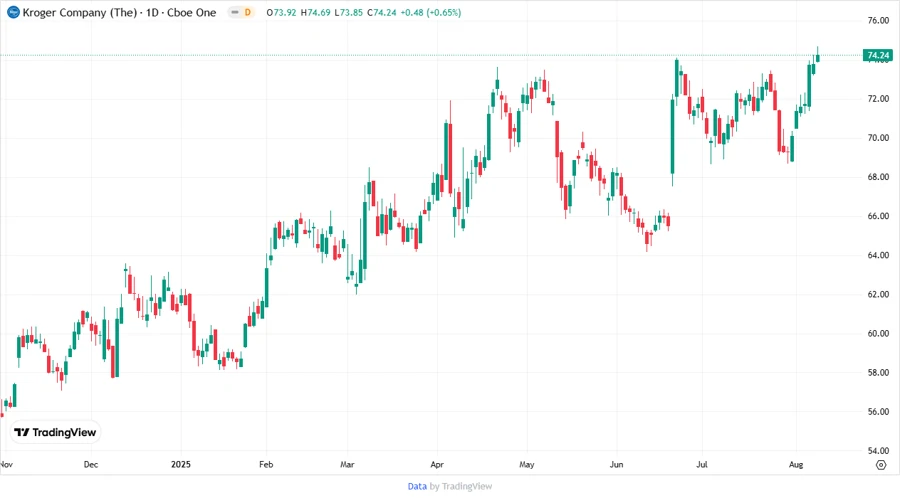Click the Jun label on time axis
This screenshot has width=900, height=498.
[x=616, y=464]
